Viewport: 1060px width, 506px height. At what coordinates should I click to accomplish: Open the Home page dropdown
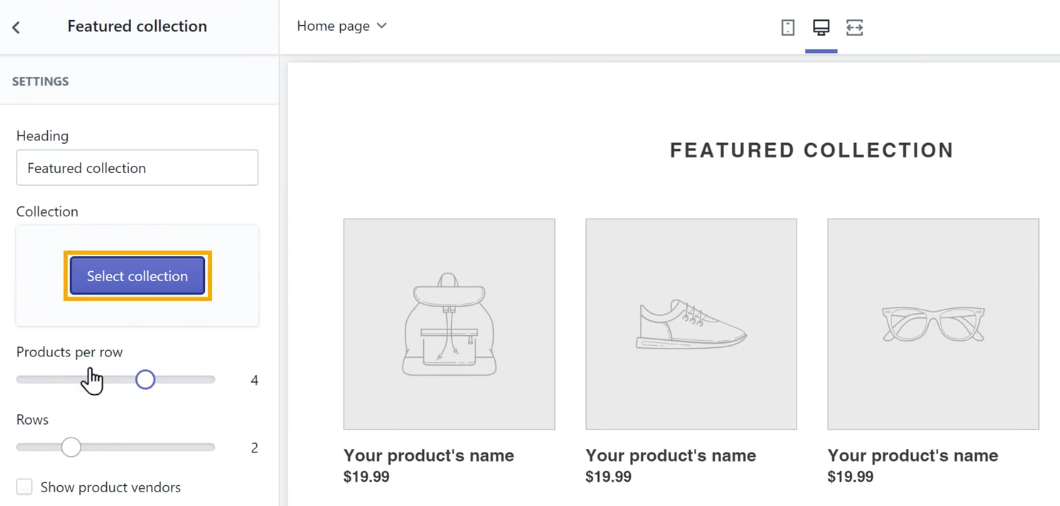coord(341,26)
